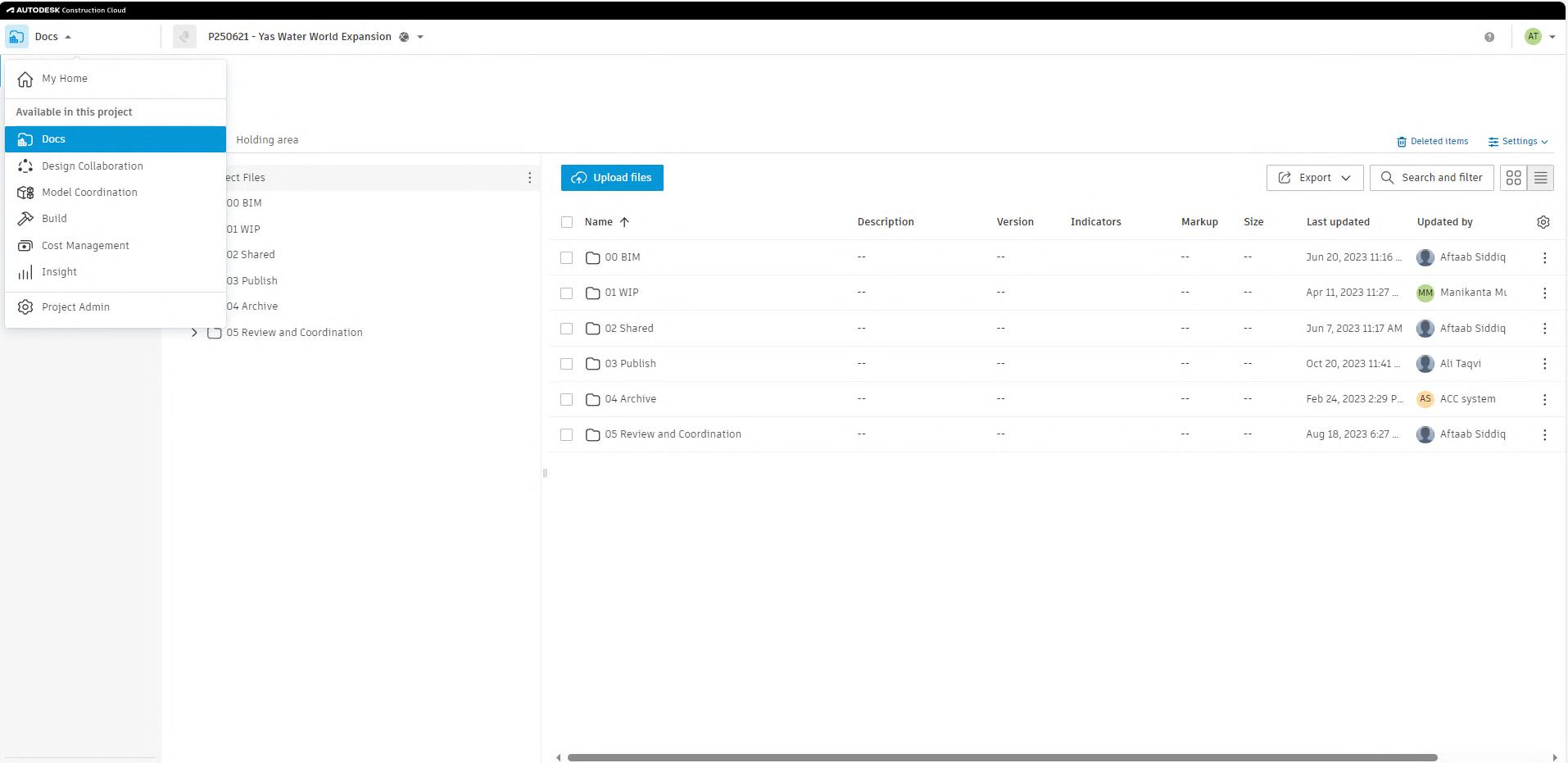Click the right scroll arrow
Screen dimensions: 1568x763
pyautogui.click(x=1555, y=757)
